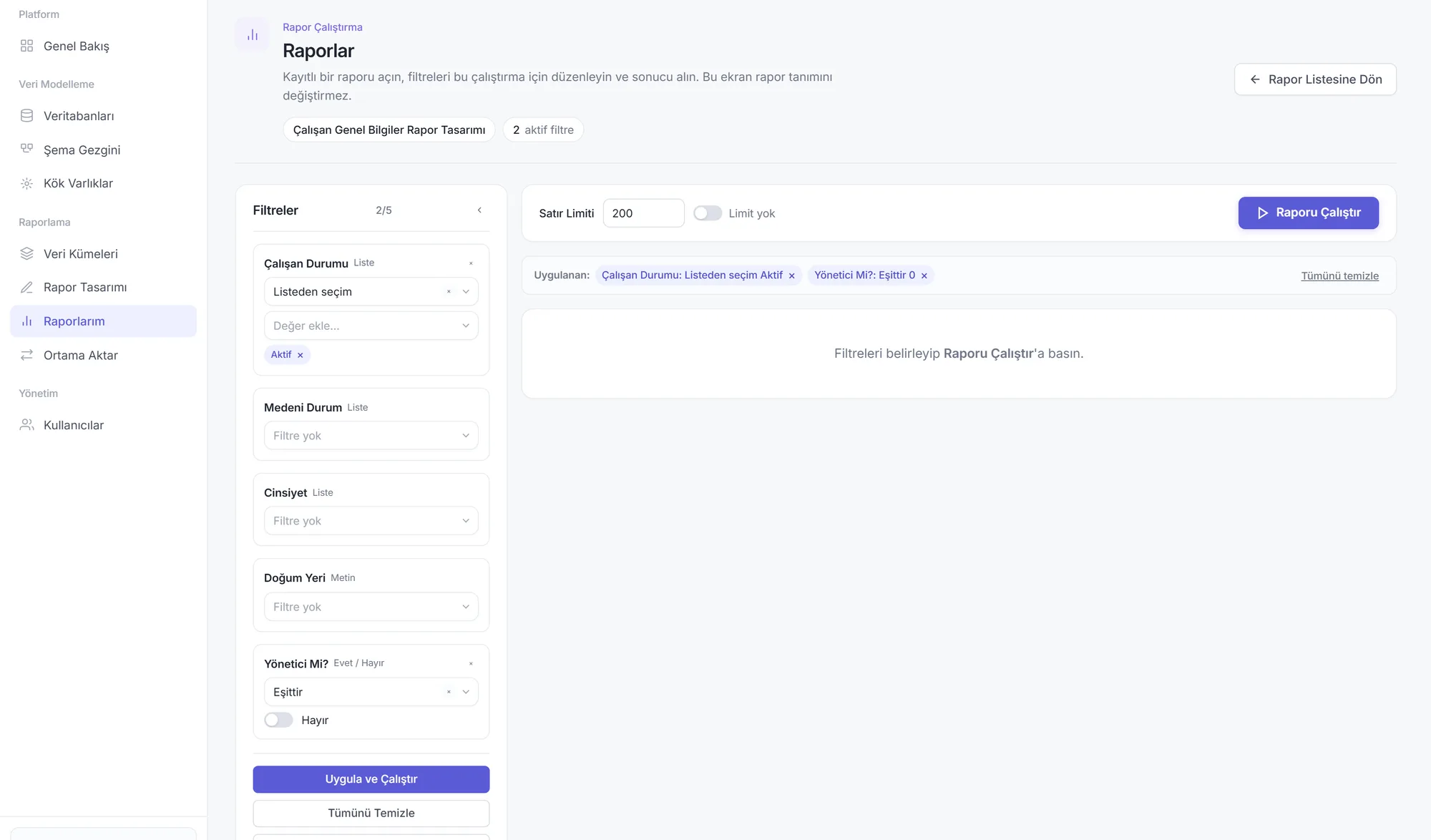1431x840 pixels.
Task: Click the Çalışan Genel Bilgiler Rapor Tasarımı chip
Action: coord(389,130)
